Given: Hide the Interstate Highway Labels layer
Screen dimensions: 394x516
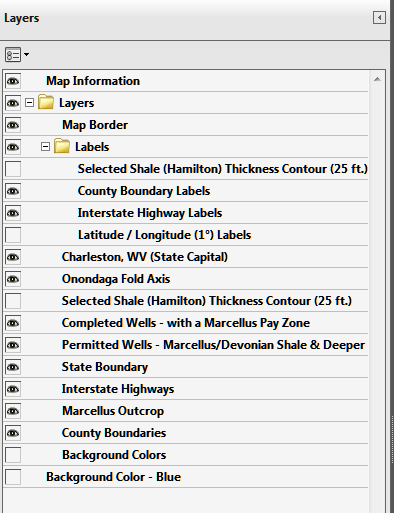Looking at the screenshot, I should 13,213.
